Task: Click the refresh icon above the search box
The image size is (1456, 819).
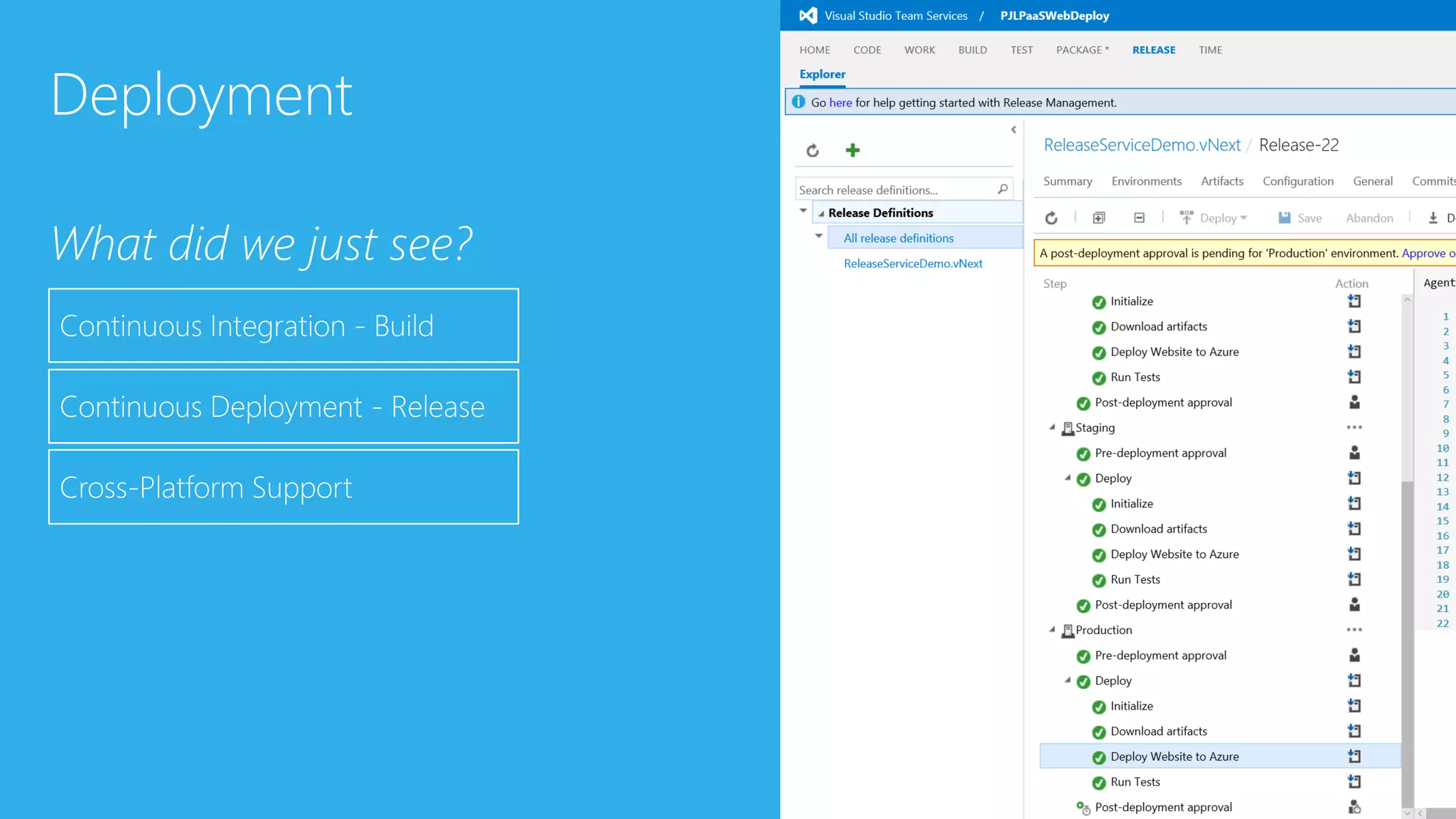Action: click(x=813, y=151)
